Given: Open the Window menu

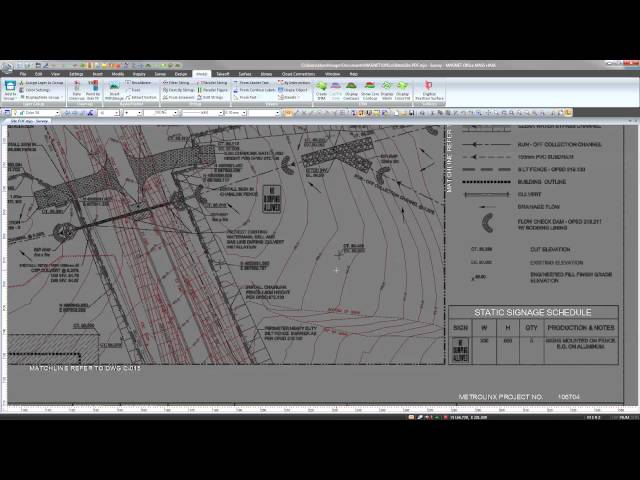Looking at the screenshot, I should pyautogui.click(x=333, y=74).
